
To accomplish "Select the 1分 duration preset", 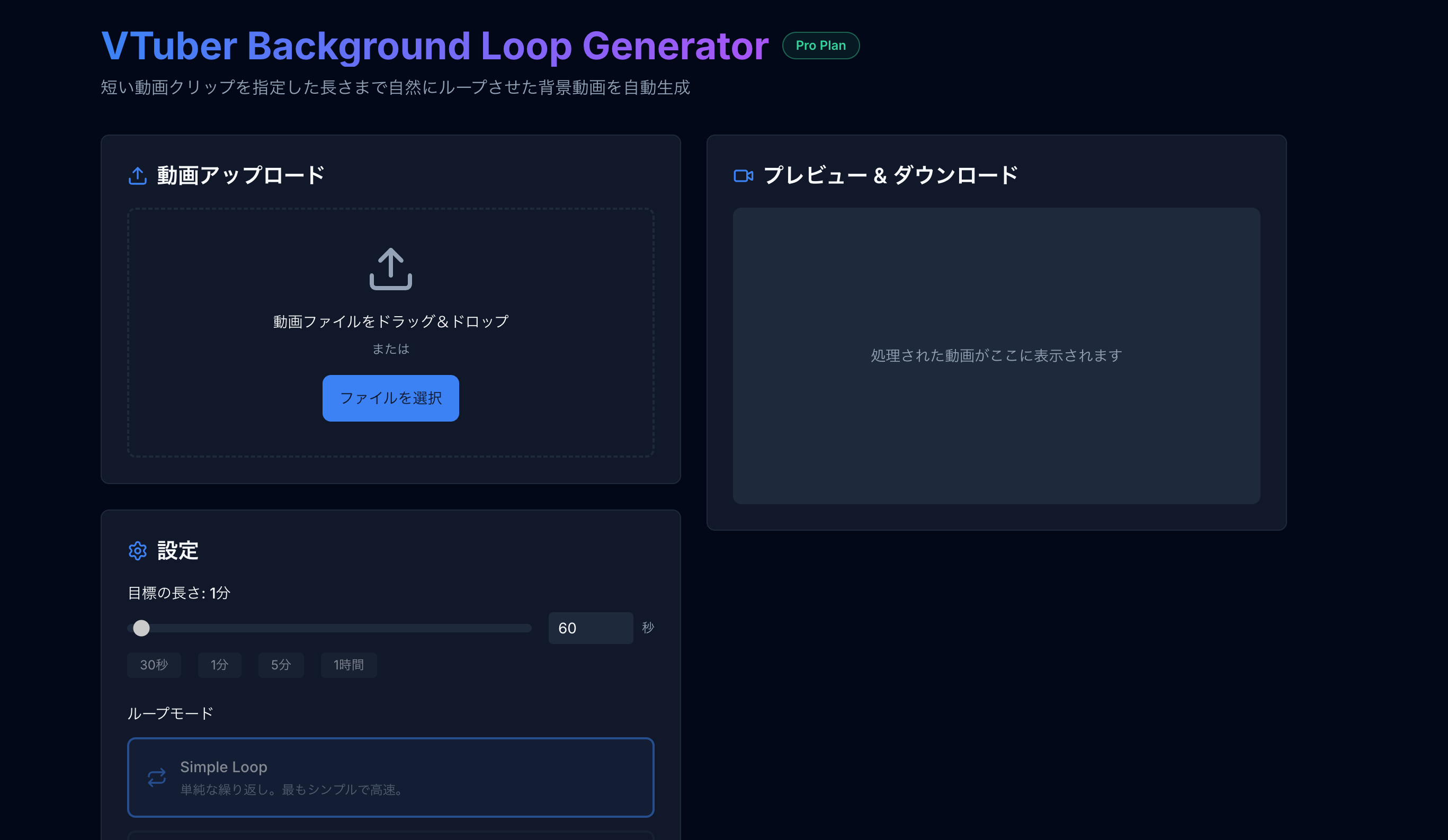I will (219, 665).
